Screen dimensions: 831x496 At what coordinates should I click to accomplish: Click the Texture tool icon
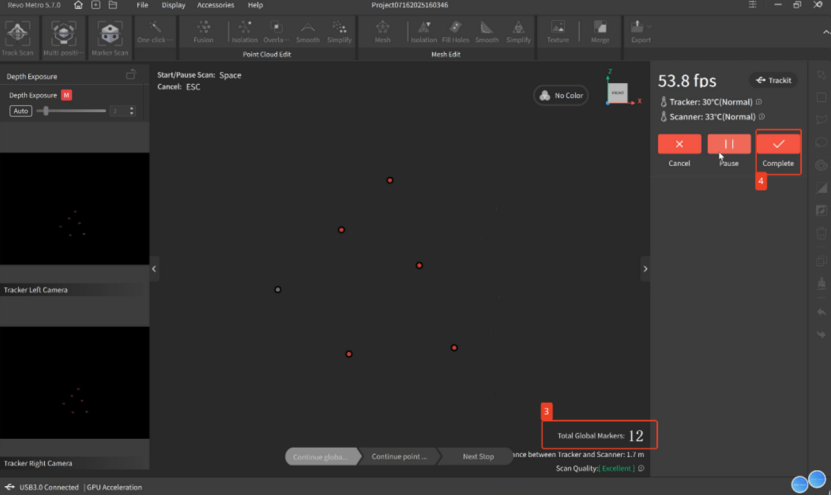[x=558, y=33]
